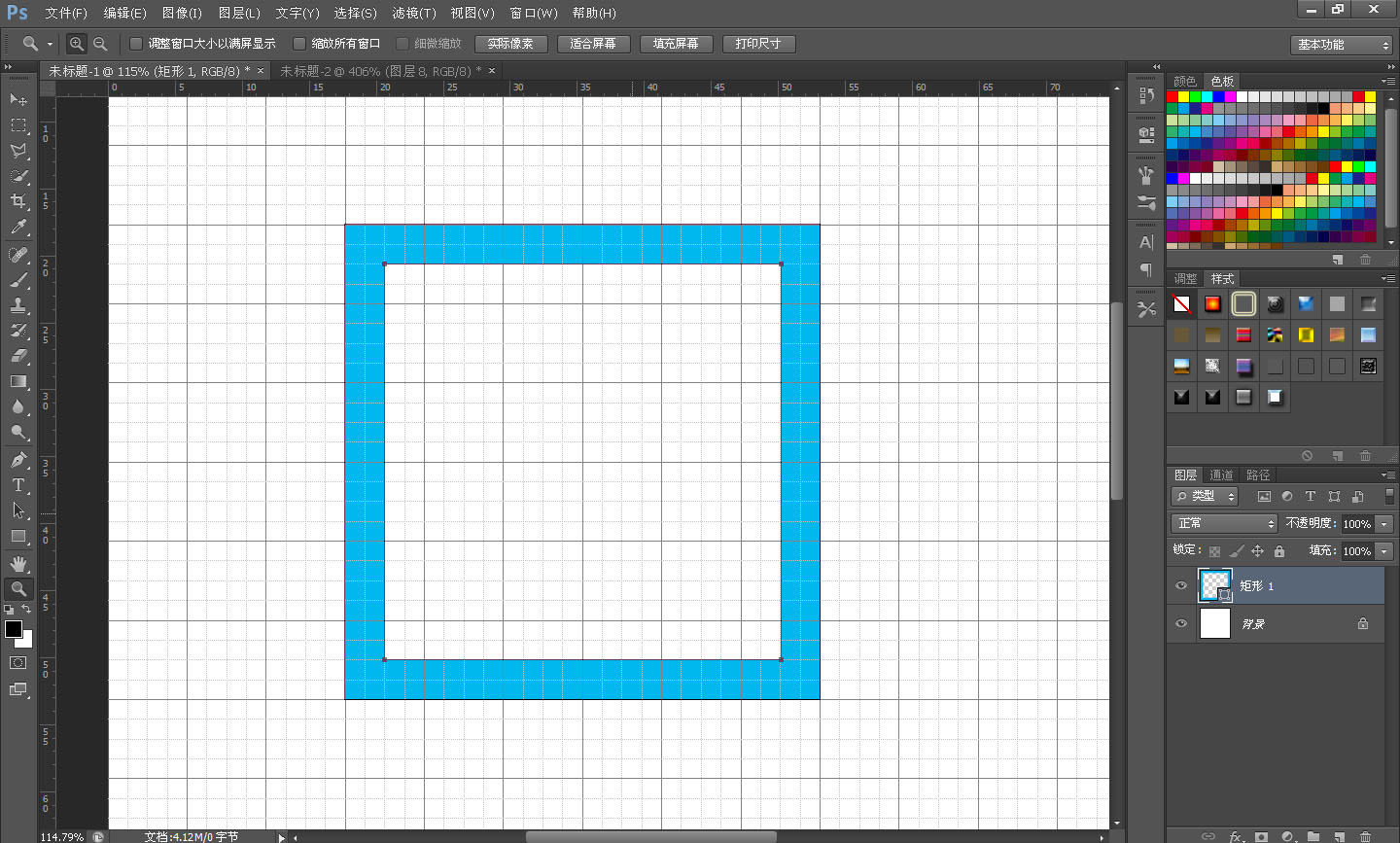This screenshot has height=843, width=1400.
Task: Select the Eyedropper tool
Action: 18,228
